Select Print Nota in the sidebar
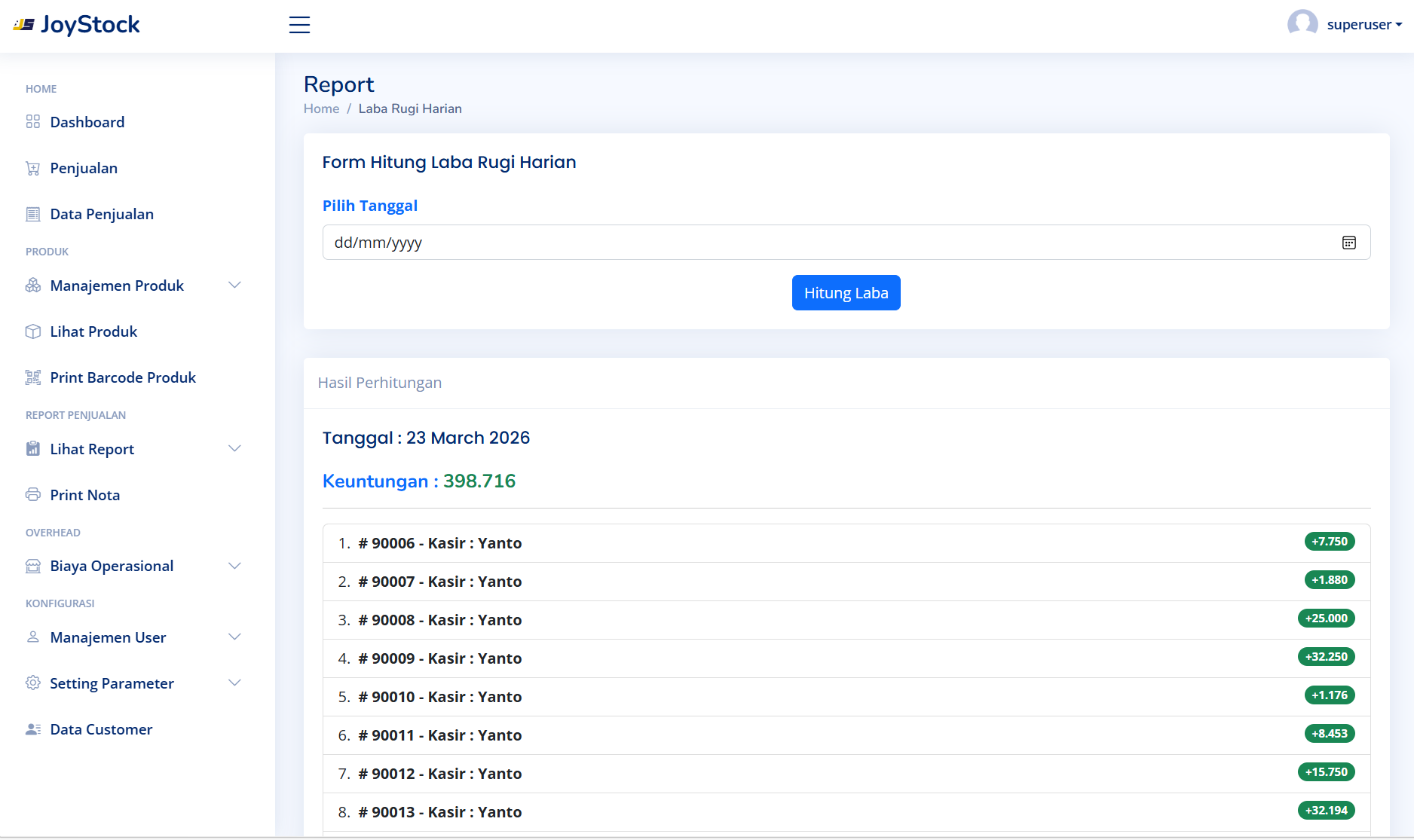Screen dimensions: 1414x840 point(137,495)
